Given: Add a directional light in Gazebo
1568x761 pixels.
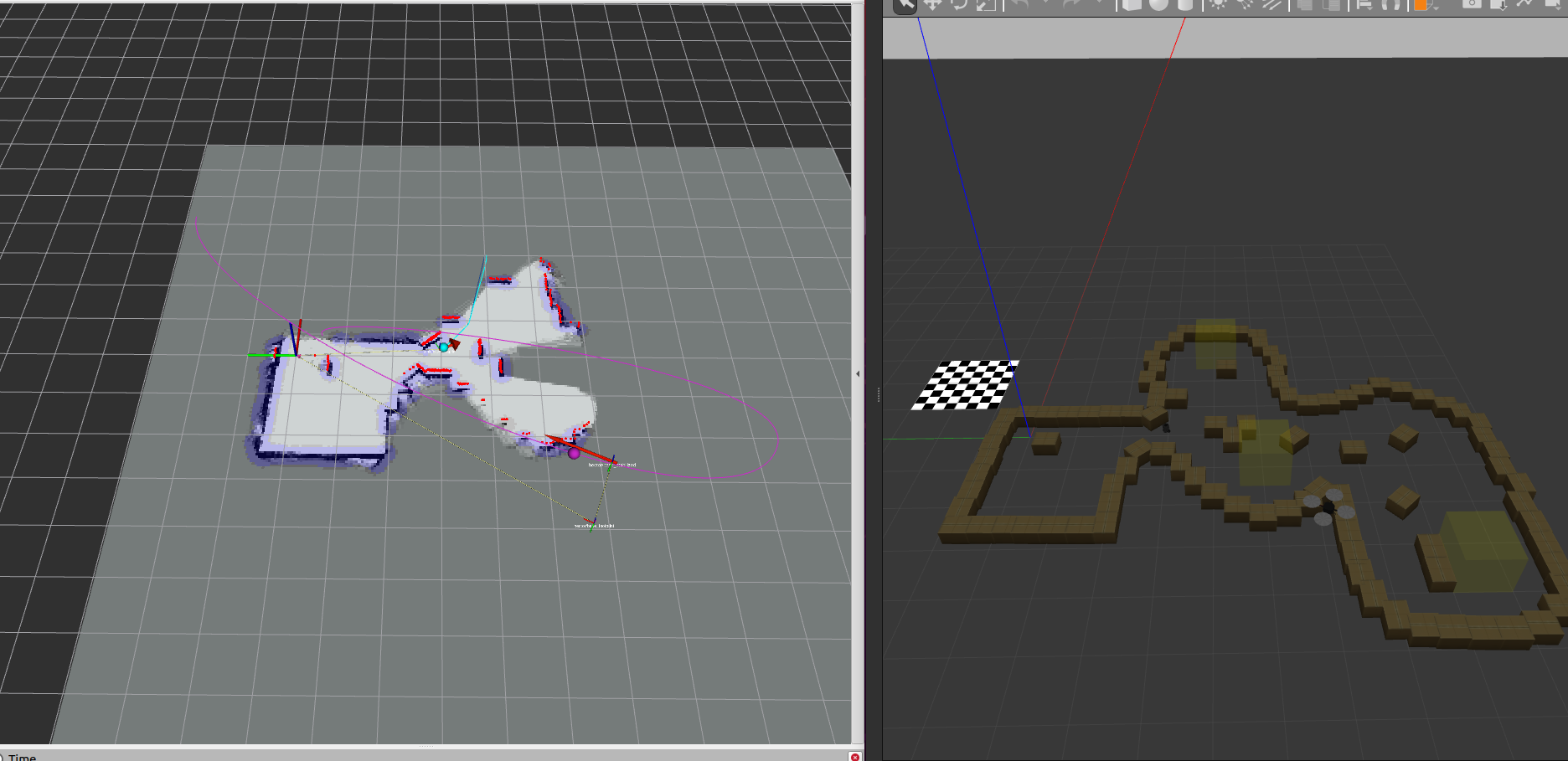Looking at the screenshot, I should (x=1271, y=4).
